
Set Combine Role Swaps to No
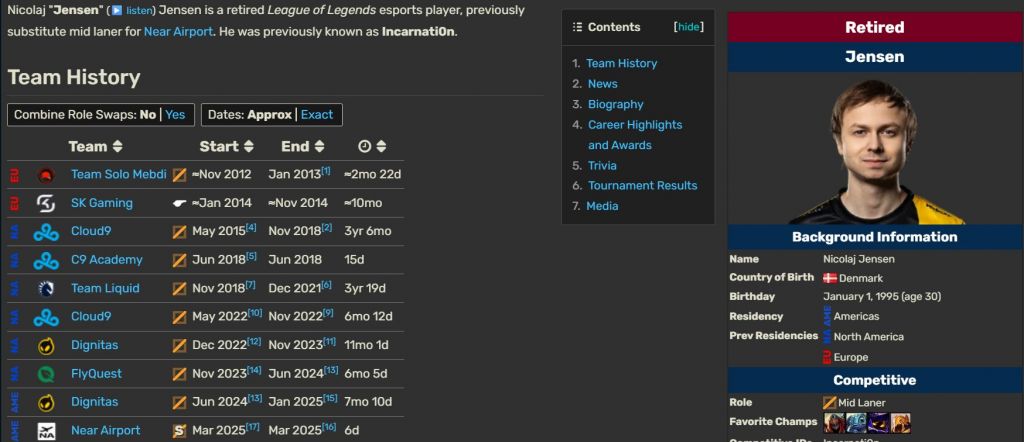147,115
